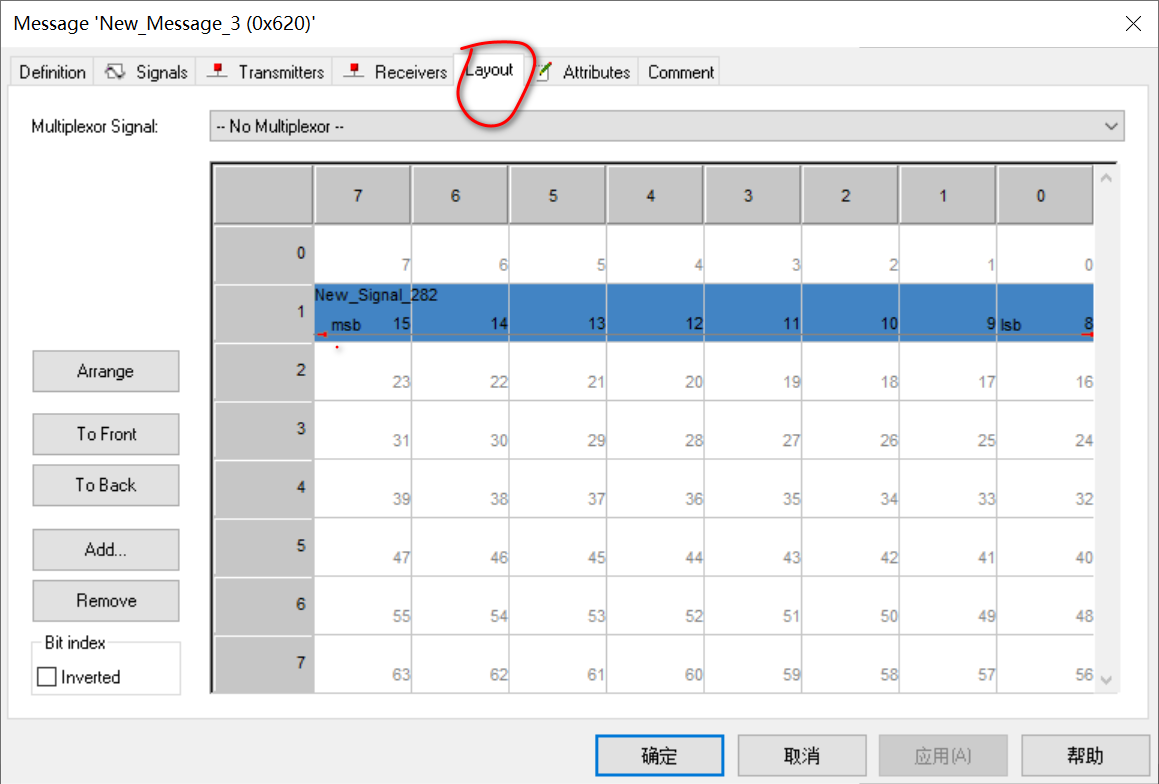Click the Receivers tab node icon

(x=353, y=70)
